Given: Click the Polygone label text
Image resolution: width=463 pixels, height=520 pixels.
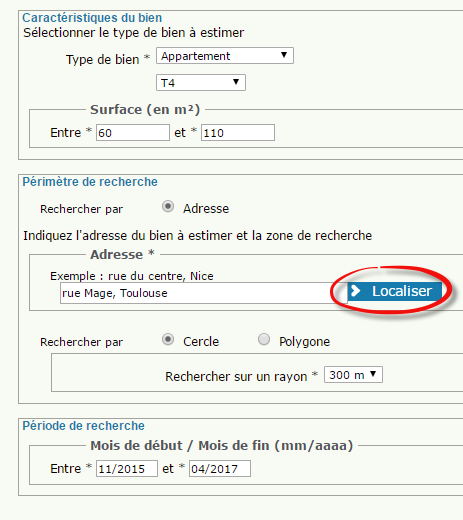Looking at the screenshot, I should 305,342.
